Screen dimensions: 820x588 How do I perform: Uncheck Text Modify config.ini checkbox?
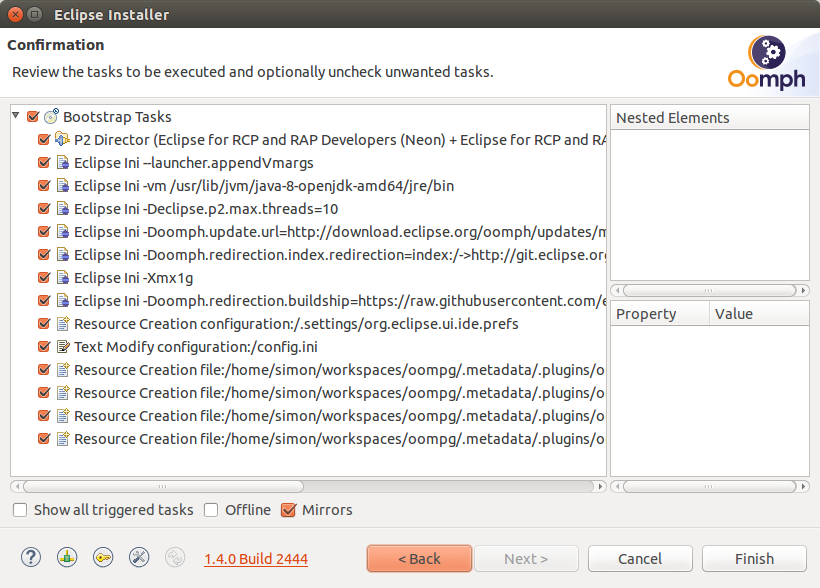(x=44, y=347)
